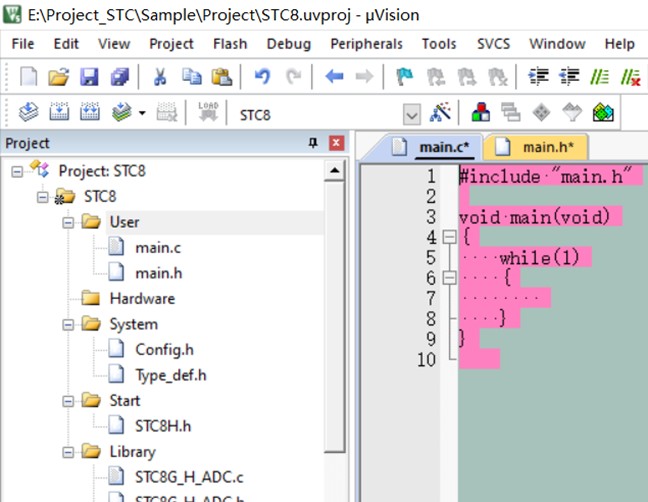Image resolution: width=648 pixels, height=502 pixels.
Task: Click the Paste clipboard icon
Action: pyautogui.click(x=222, y=76)
